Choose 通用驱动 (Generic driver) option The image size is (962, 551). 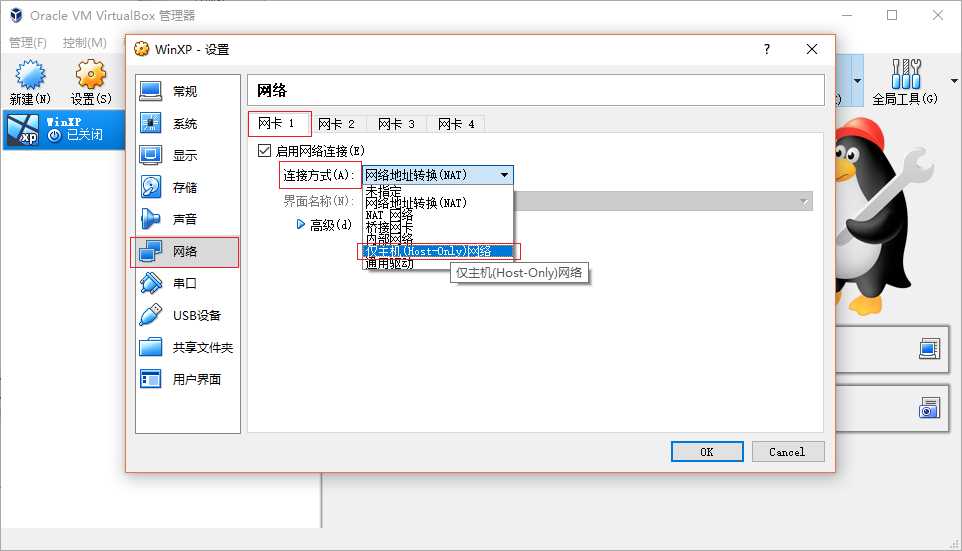click(438, 264)
